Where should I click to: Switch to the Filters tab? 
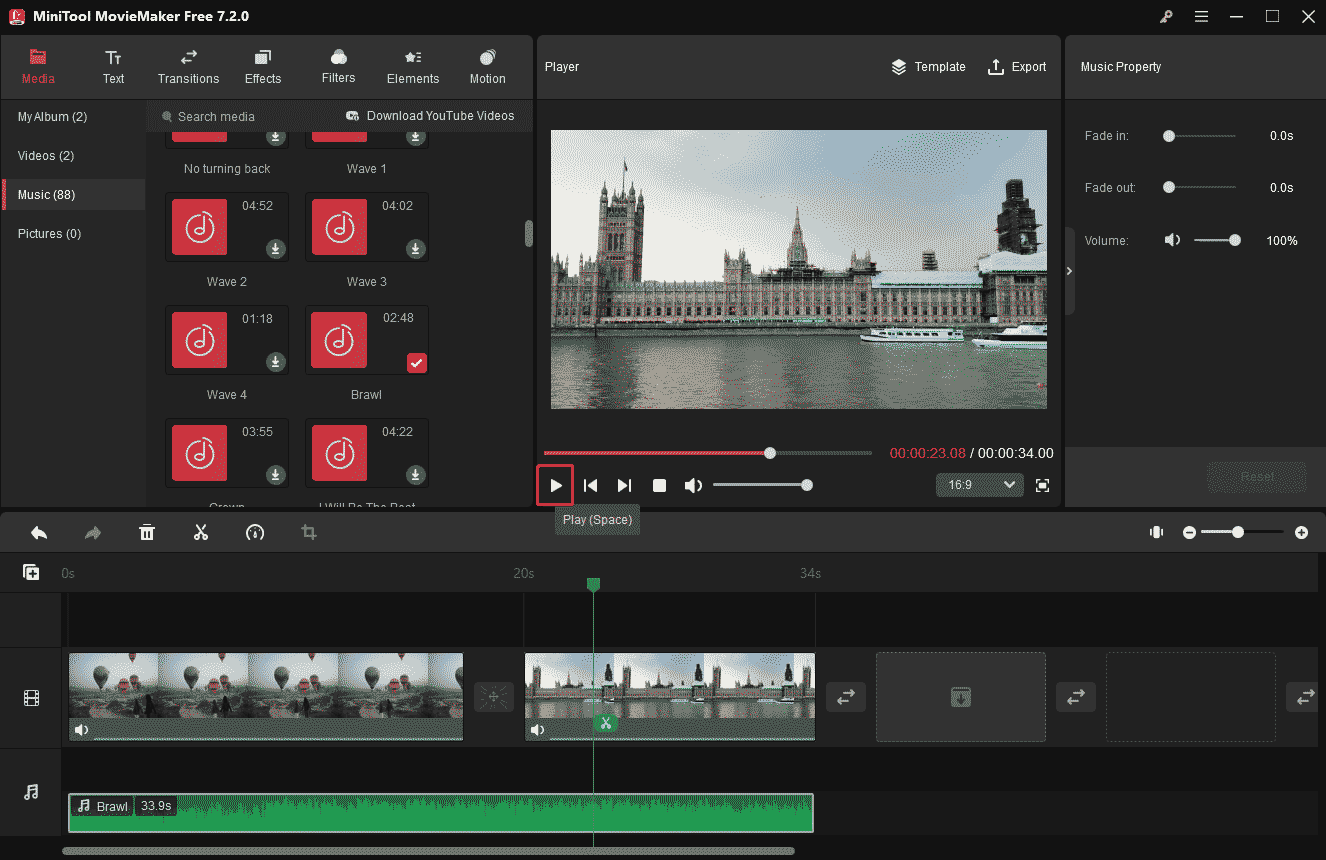(x=338, y=67)
